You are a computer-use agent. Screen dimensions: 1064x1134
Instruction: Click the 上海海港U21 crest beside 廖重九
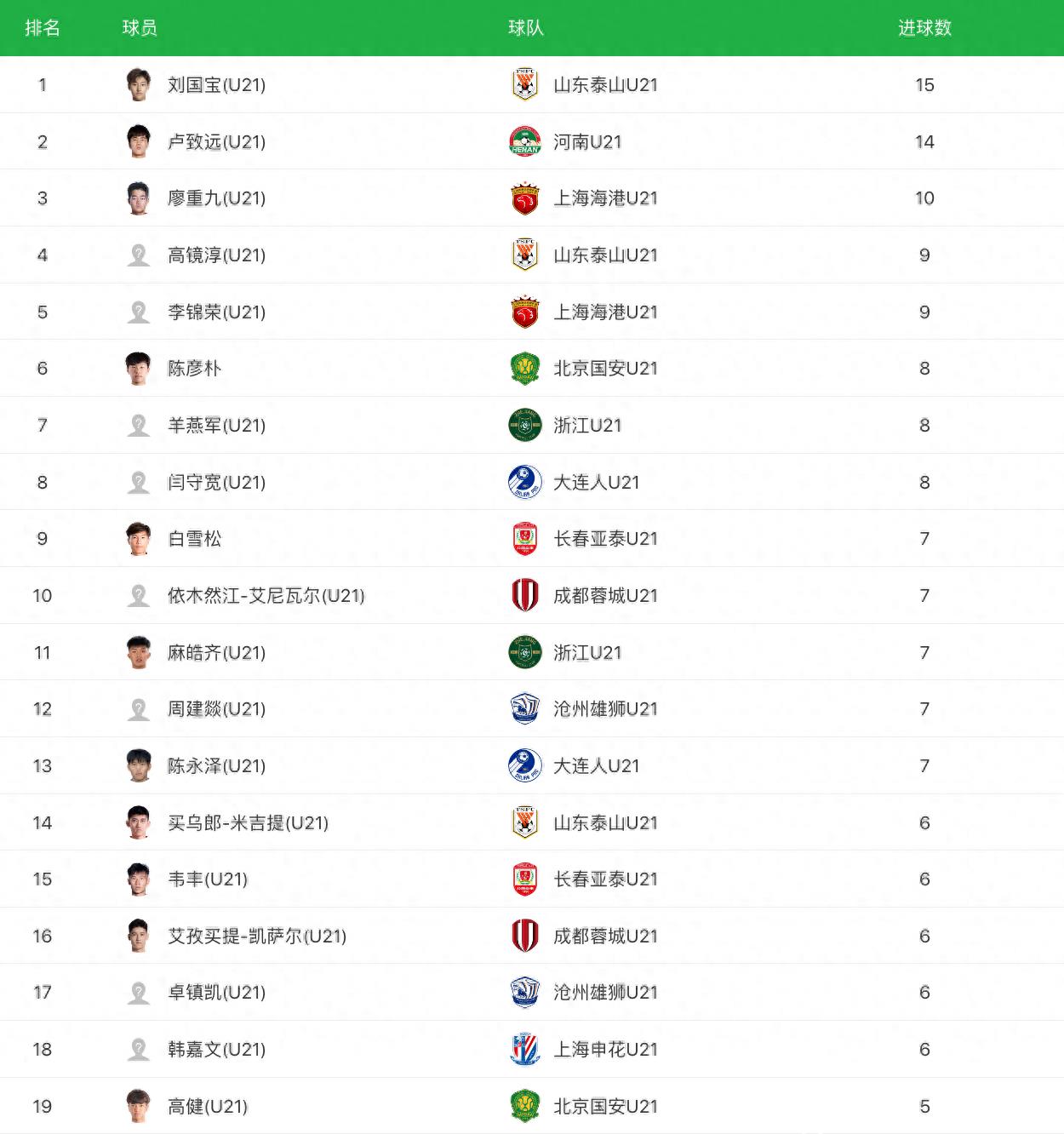[x=525, y=198]
